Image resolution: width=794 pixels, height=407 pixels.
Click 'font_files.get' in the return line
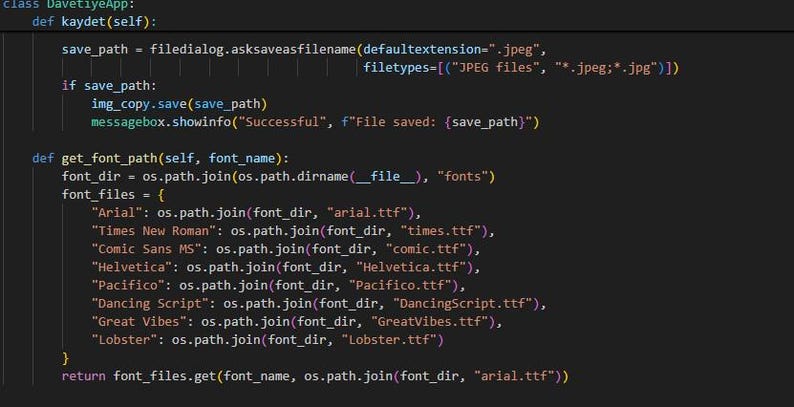(x=165, y=376)
